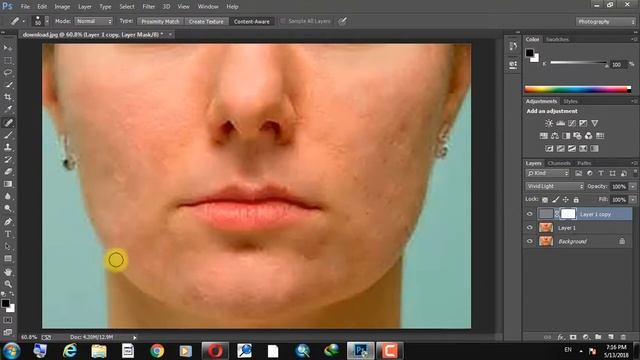The image size is (640, 360).
Task: Click the K slider in Color panel
Action: pyautogui.click(x=578, y=62)
